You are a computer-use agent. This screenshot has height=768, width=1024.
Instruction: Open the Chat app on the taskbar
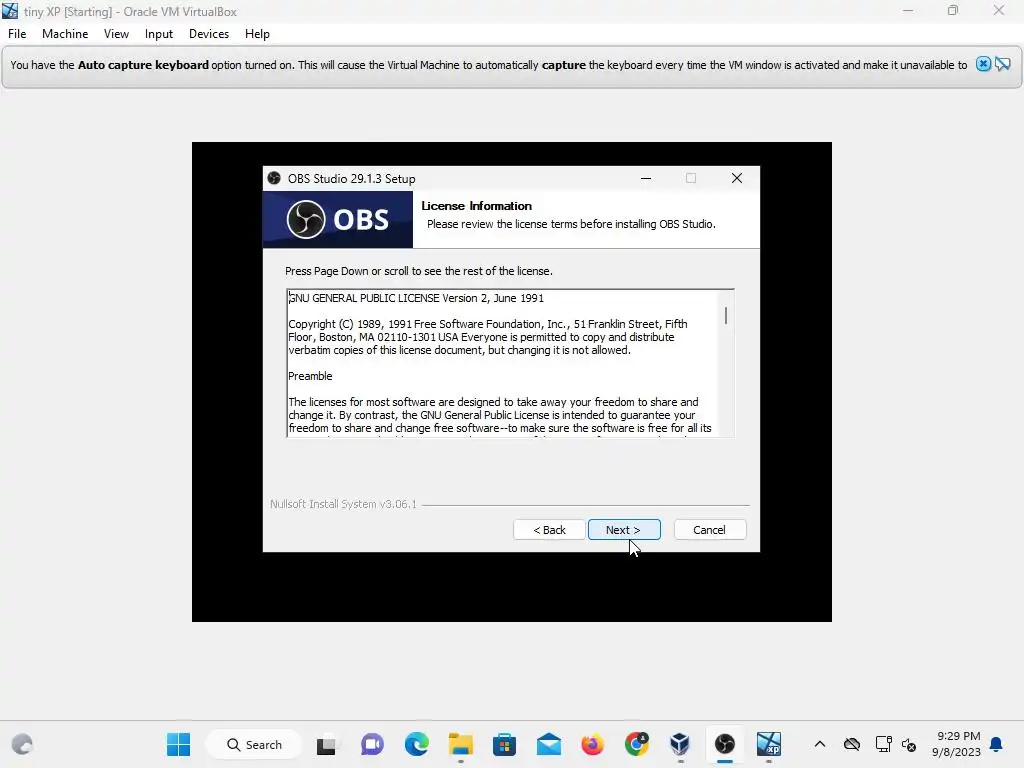tap(372, 744)
